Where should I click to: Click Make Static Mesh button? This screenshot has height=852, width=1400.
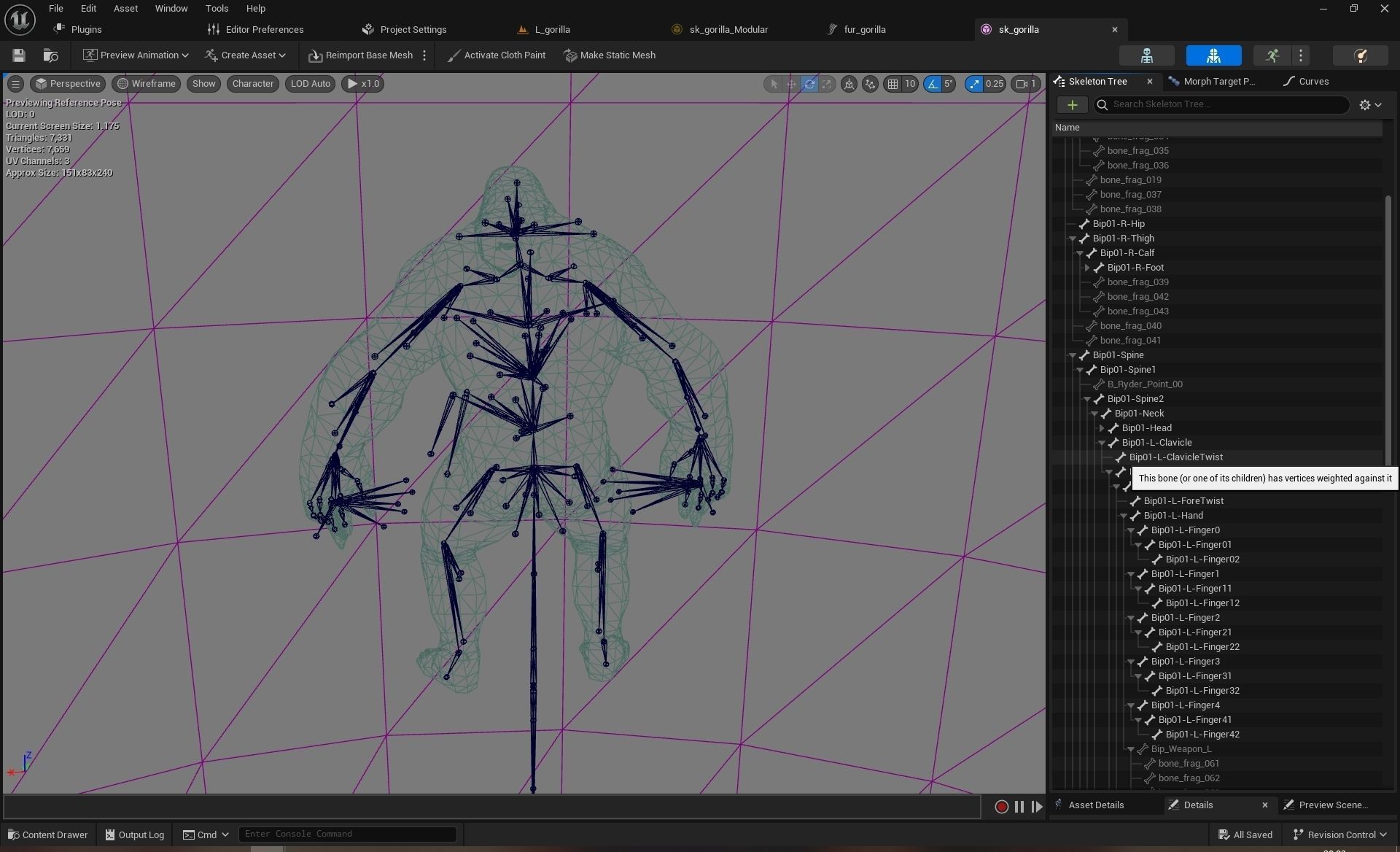610,55
